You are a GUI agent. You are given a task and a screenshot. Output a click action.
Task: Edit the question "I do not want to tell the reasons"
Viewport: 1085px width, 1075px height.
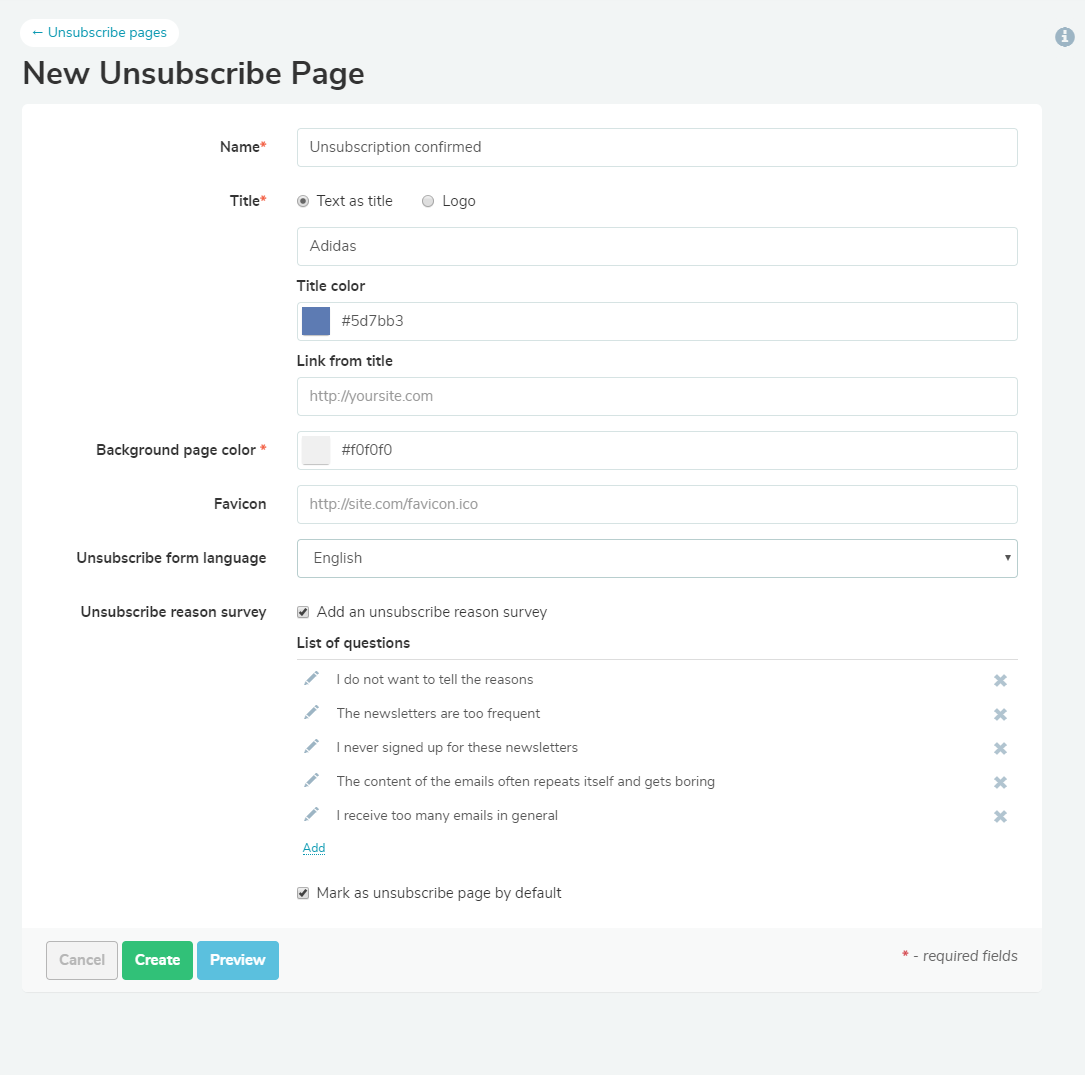[x=311, y=679]
